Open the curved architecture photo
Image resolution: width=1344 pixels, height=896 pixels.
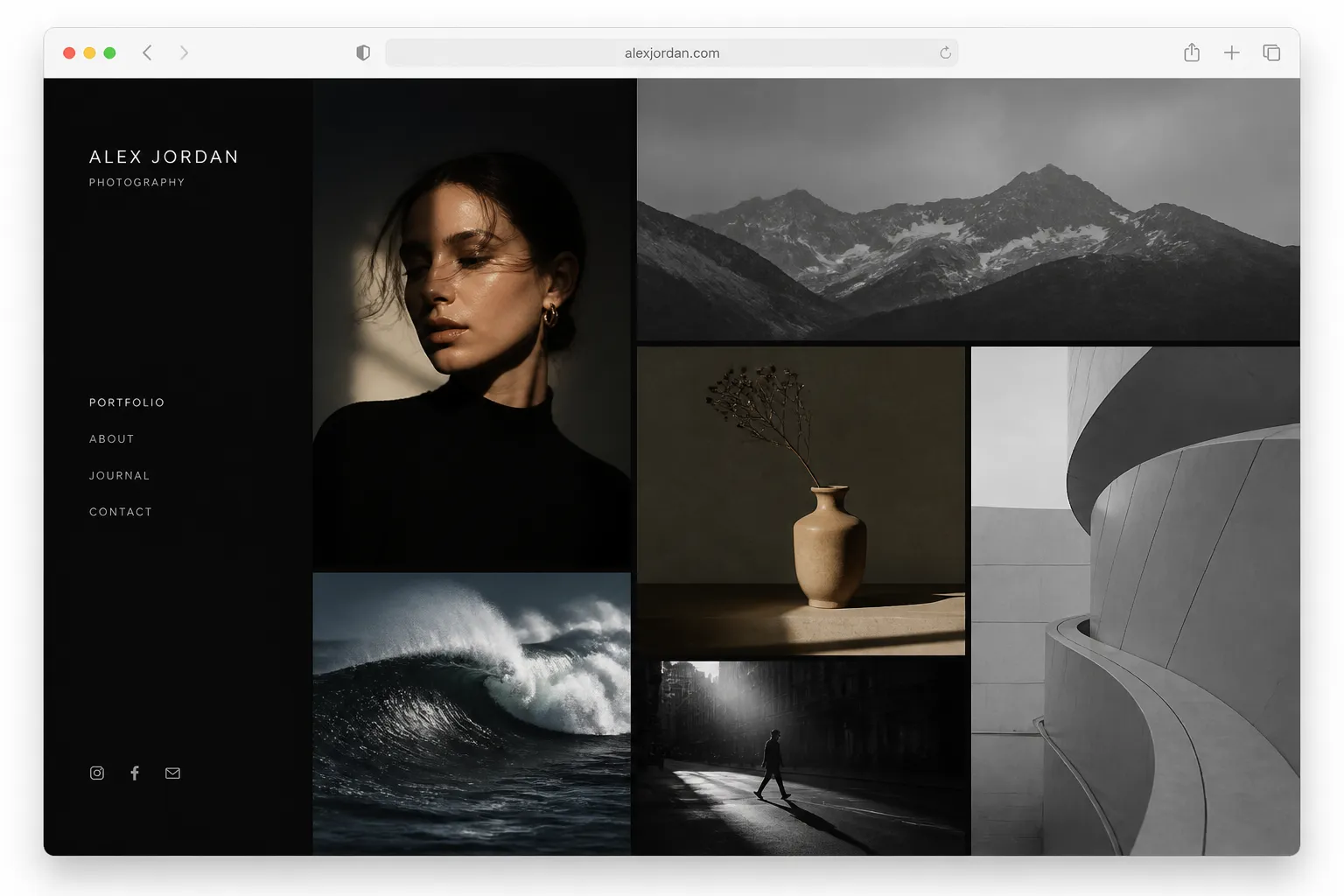point(1136,601)
